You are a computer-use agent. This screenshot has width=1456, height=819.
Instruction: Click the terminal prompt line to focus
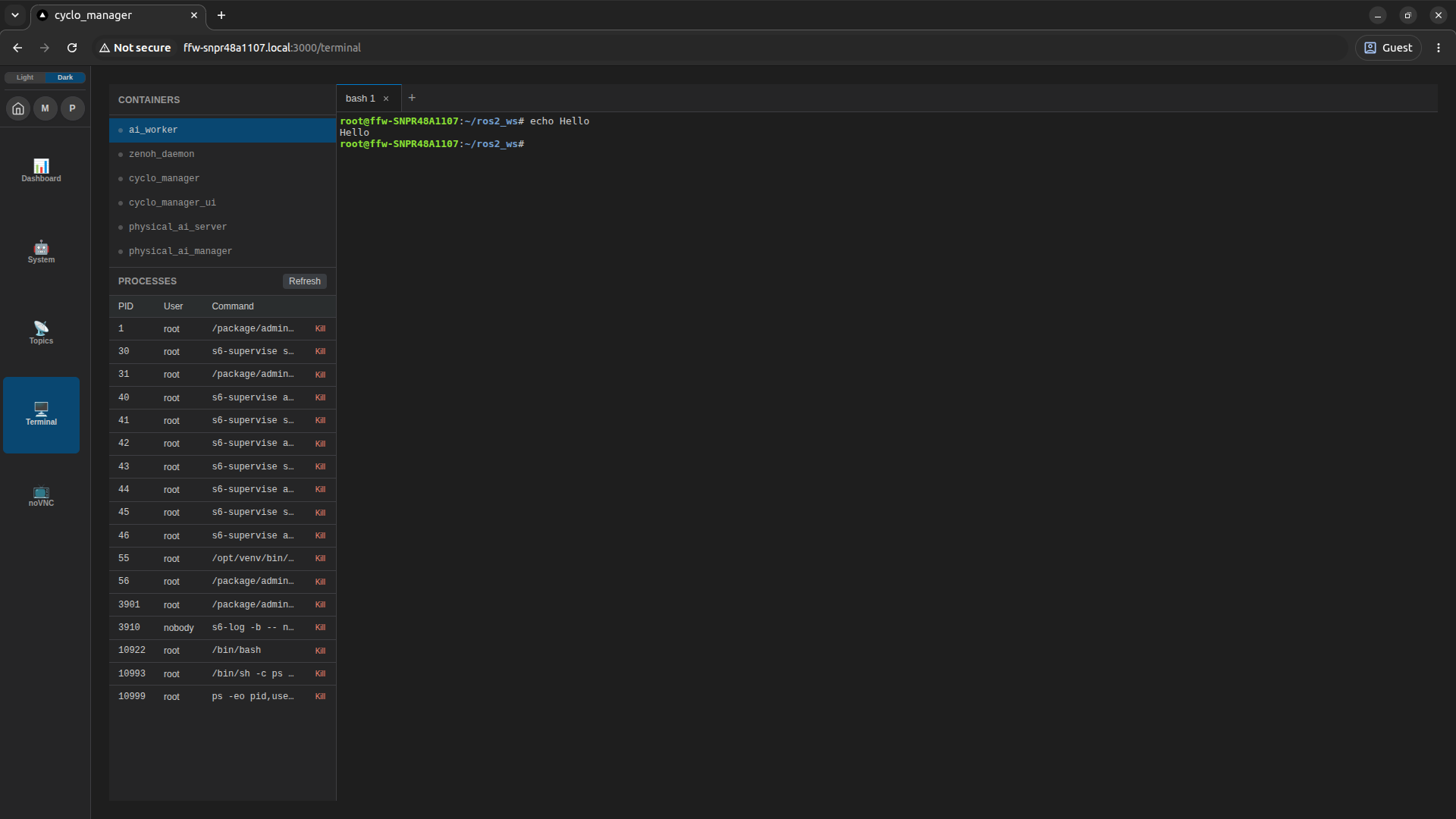tap(432, 144)
